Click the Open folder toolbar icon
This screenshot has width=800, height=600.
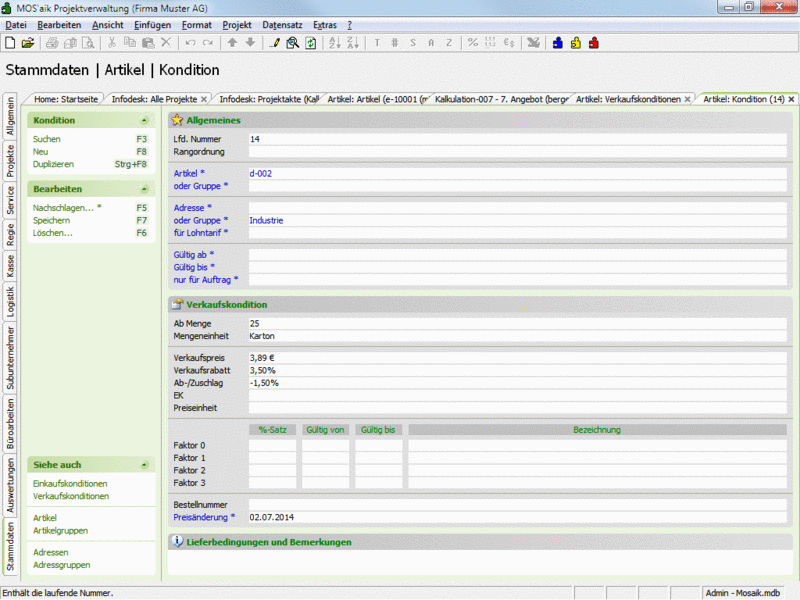click(x=28, y=43)
